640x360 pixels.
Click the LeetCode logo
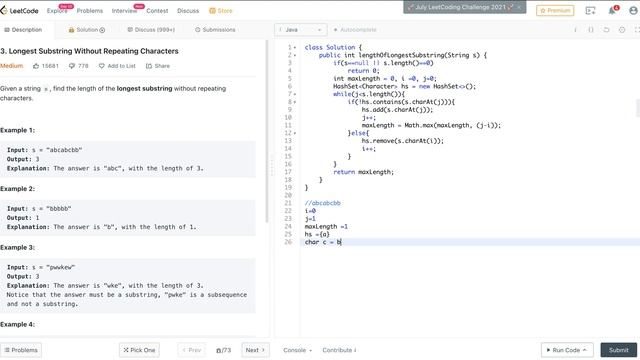[19, 11]
